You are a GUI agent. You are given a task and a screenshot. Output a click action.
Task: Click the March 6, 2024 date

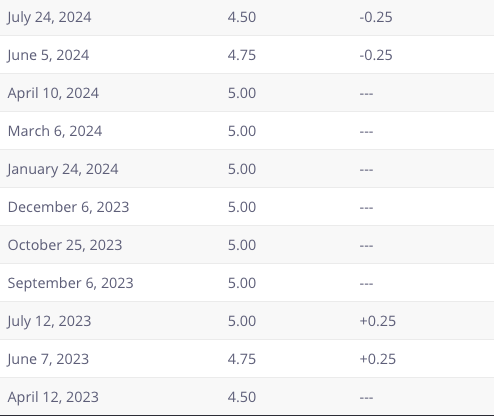[55, 131]
